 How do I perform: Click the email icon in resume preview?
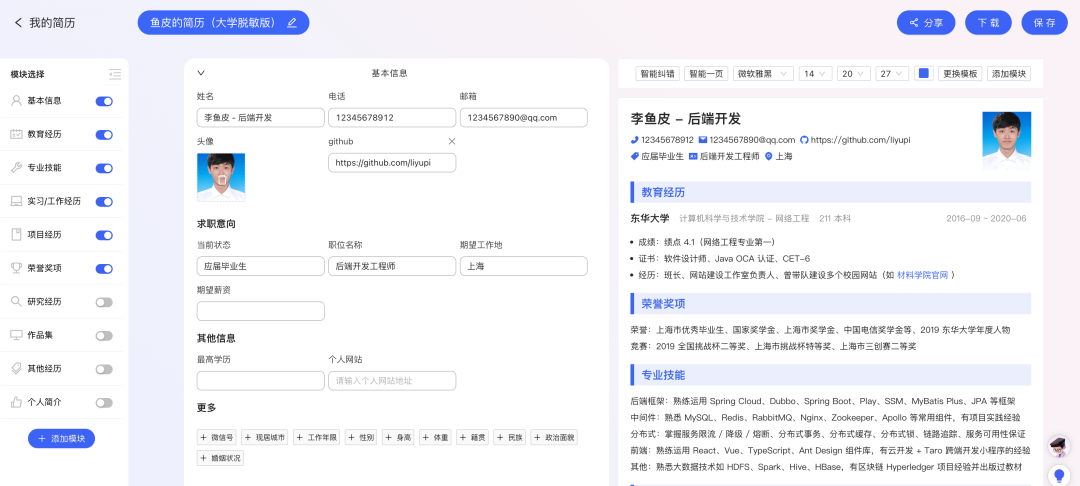pyautogui.click(x=703, y=140)
